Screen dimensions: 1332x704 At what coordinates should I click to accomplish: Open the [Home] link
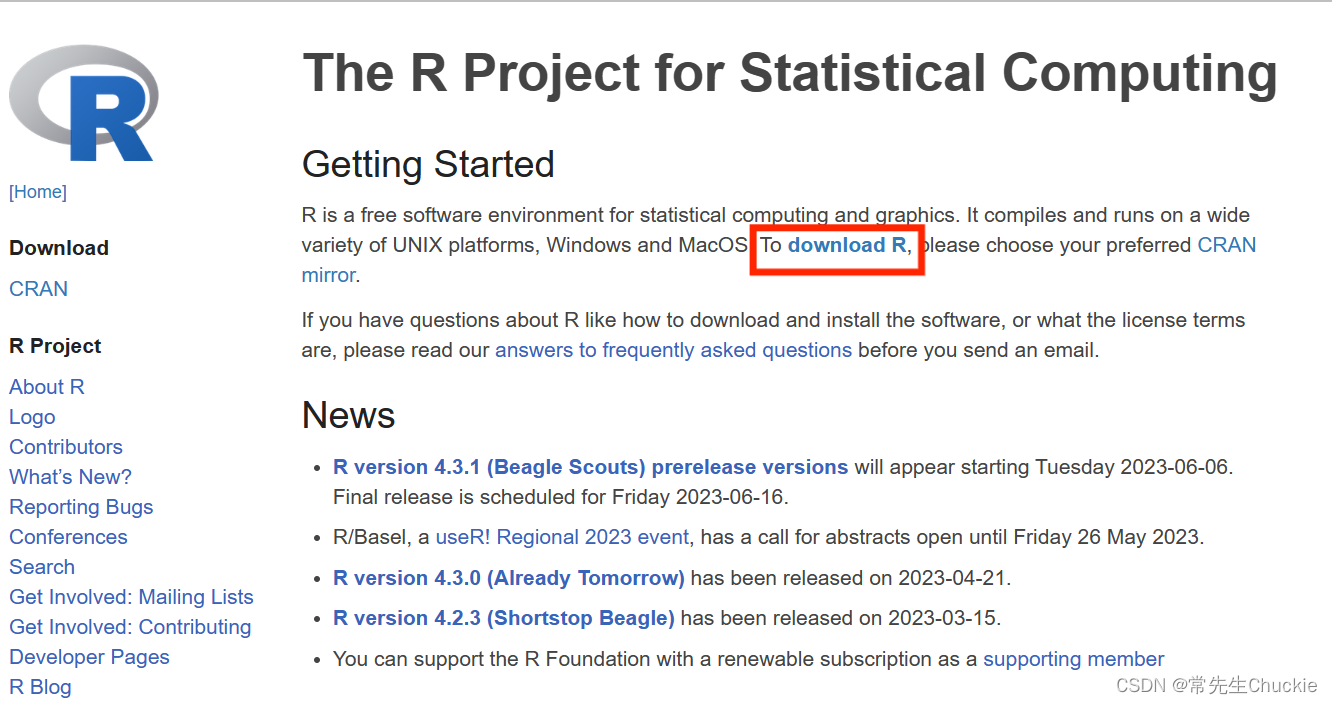coord(38,192)
